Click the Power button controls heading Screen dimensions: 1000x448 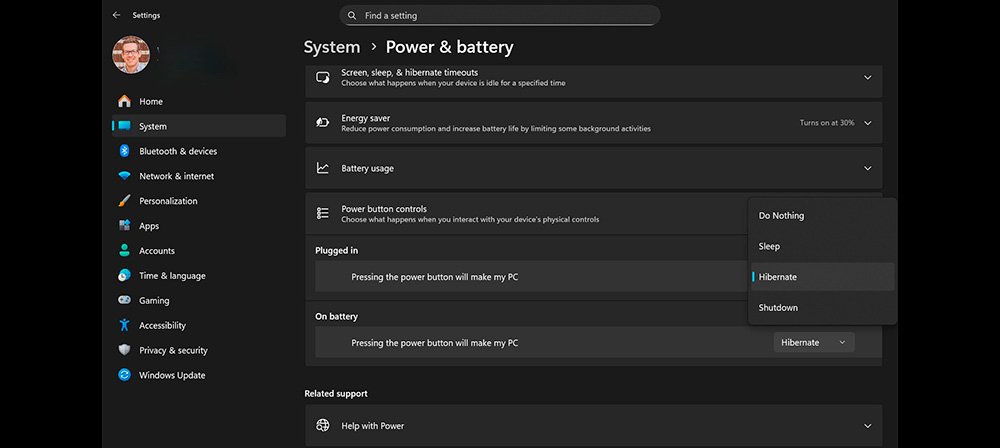(x=384, y=209)
